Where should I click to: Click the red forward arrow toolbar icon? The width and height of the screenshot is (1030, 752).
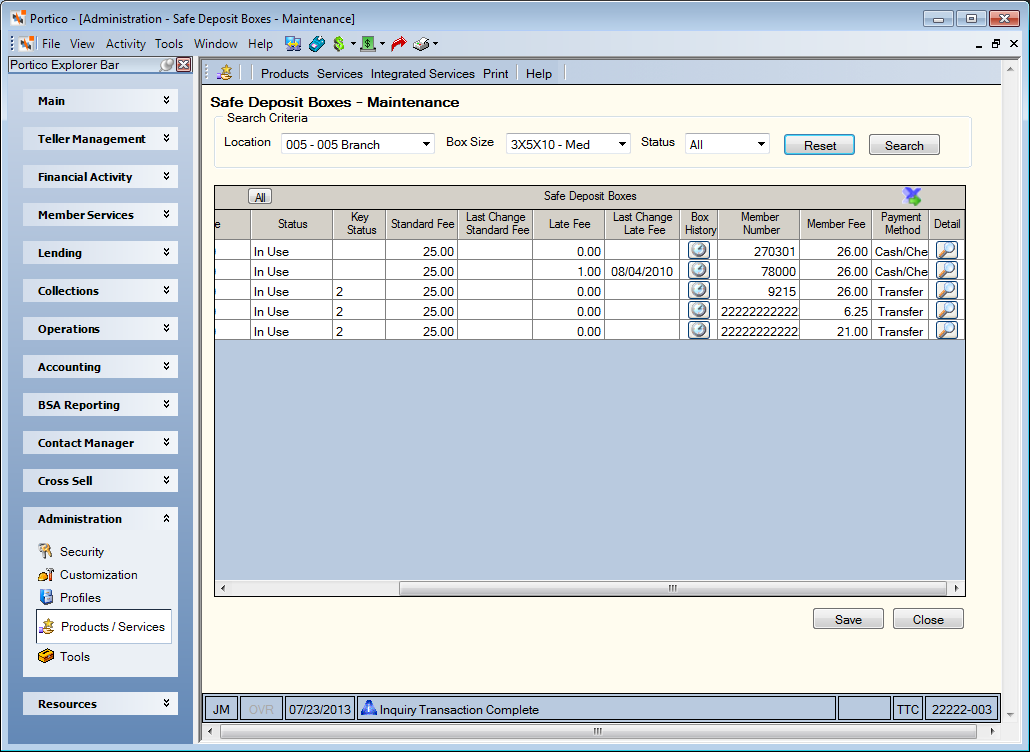point(398,44)
